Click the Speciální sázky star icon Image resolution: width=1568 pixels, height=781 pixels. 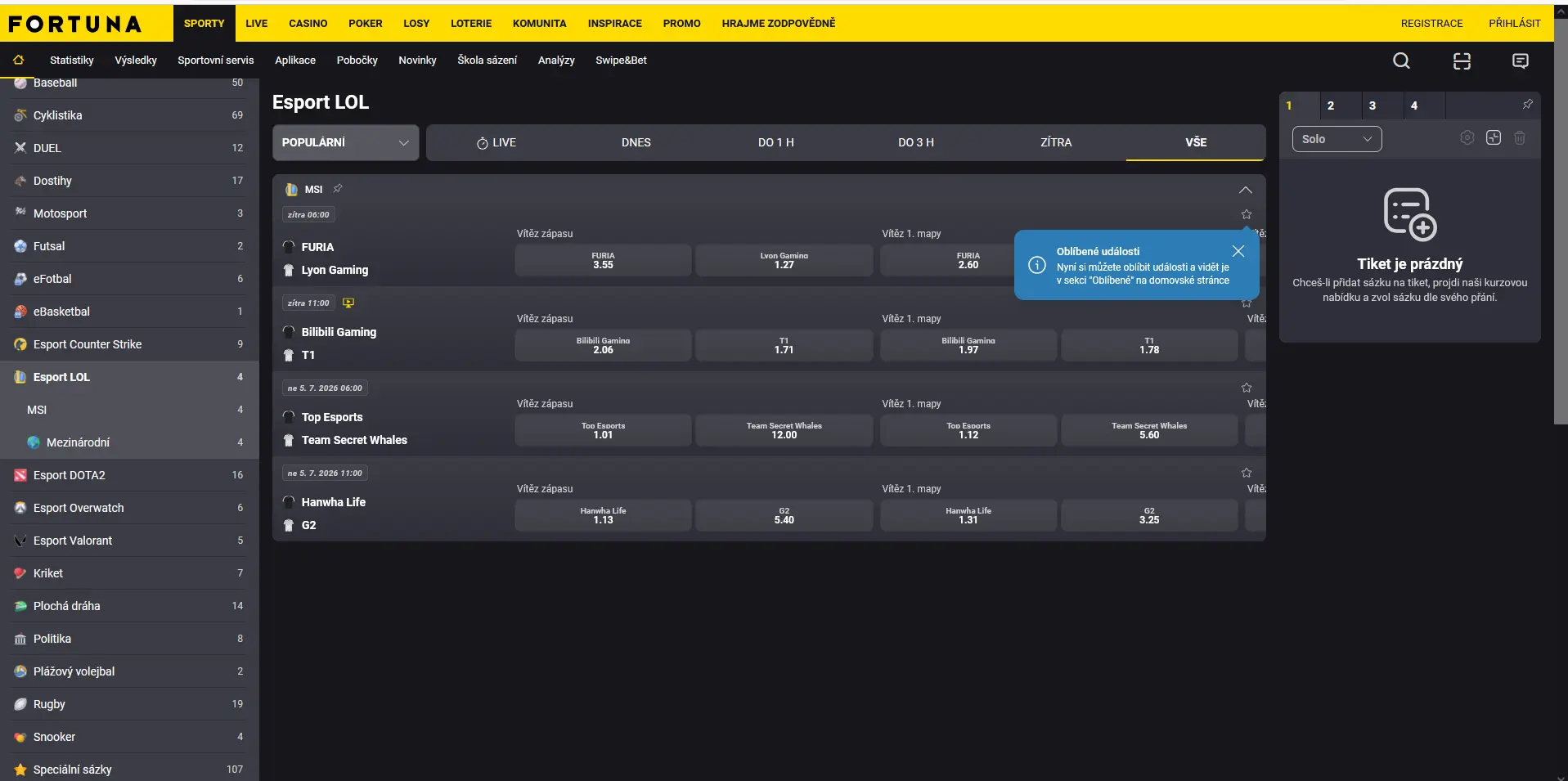[20, 770]
